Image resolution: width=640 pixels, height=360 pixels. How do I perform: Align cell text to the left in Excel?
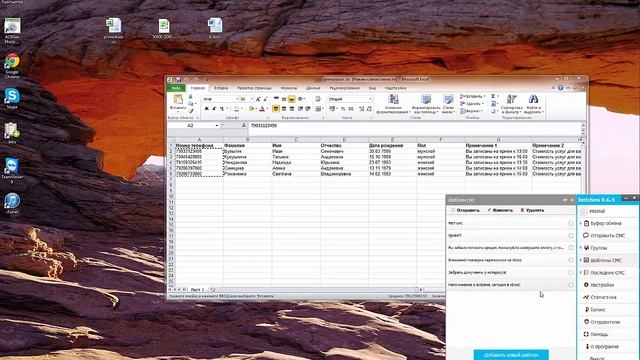tap(276, 109)
